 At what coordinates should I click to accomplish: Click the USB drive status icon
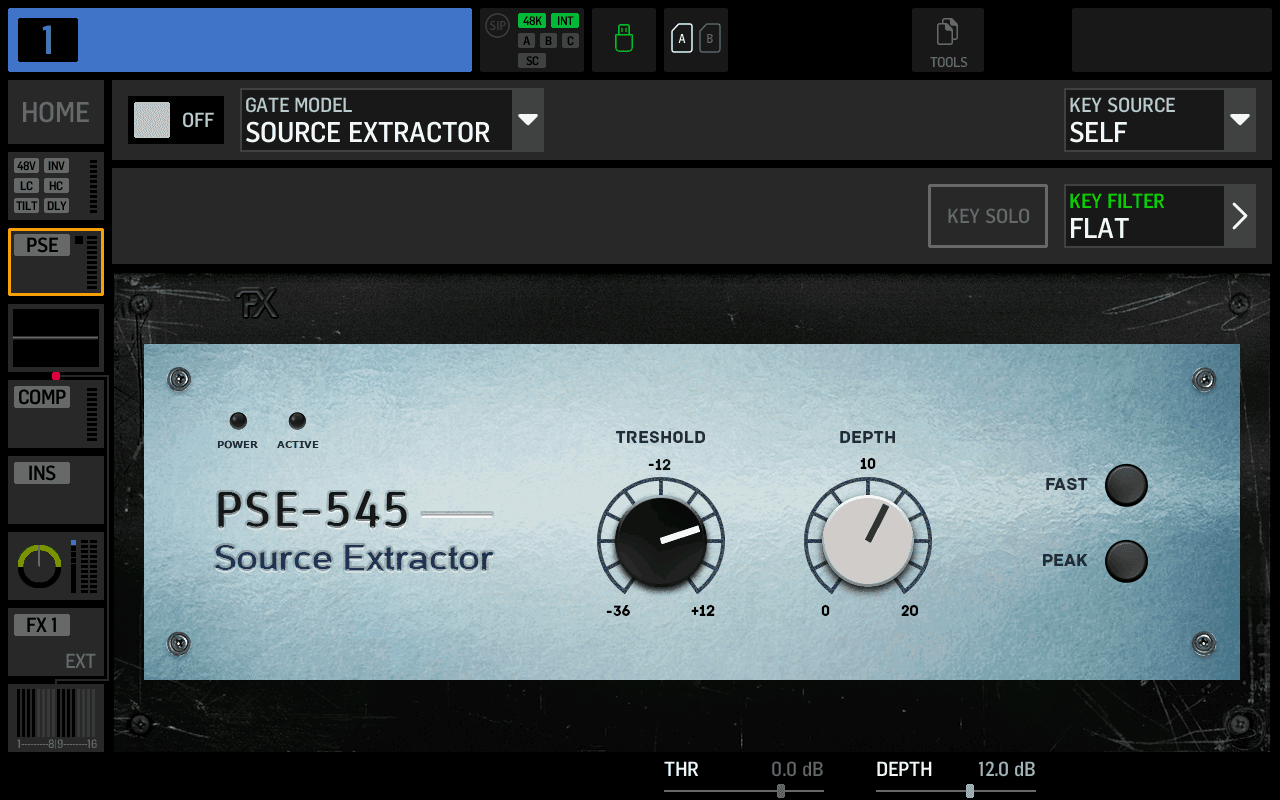(623, 40)
